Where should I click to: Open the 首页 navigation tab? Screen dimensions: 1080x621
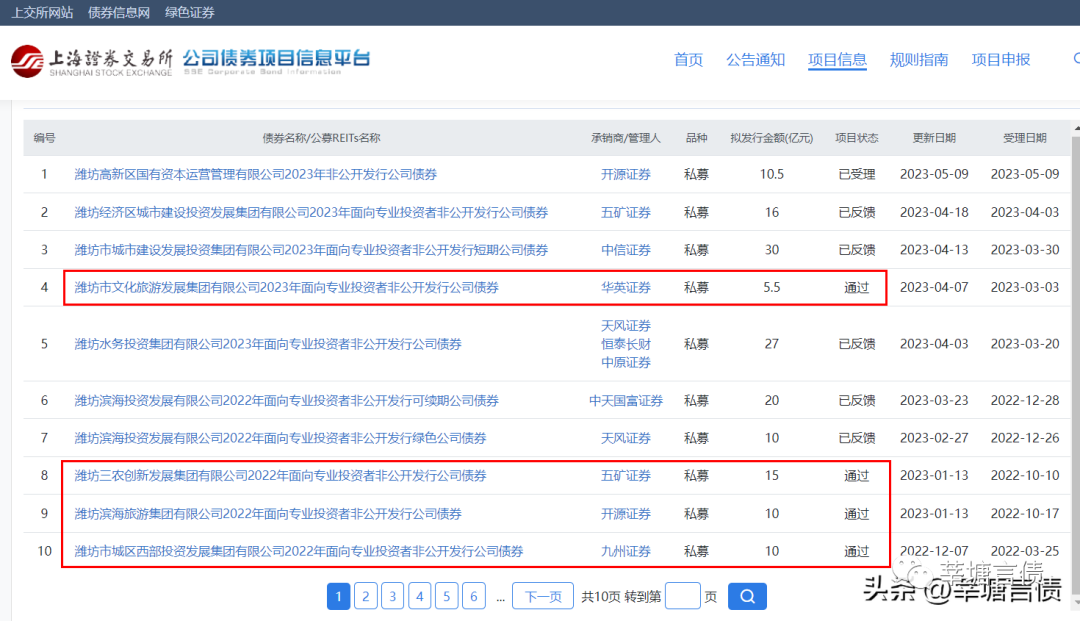[x=688, y=60]
